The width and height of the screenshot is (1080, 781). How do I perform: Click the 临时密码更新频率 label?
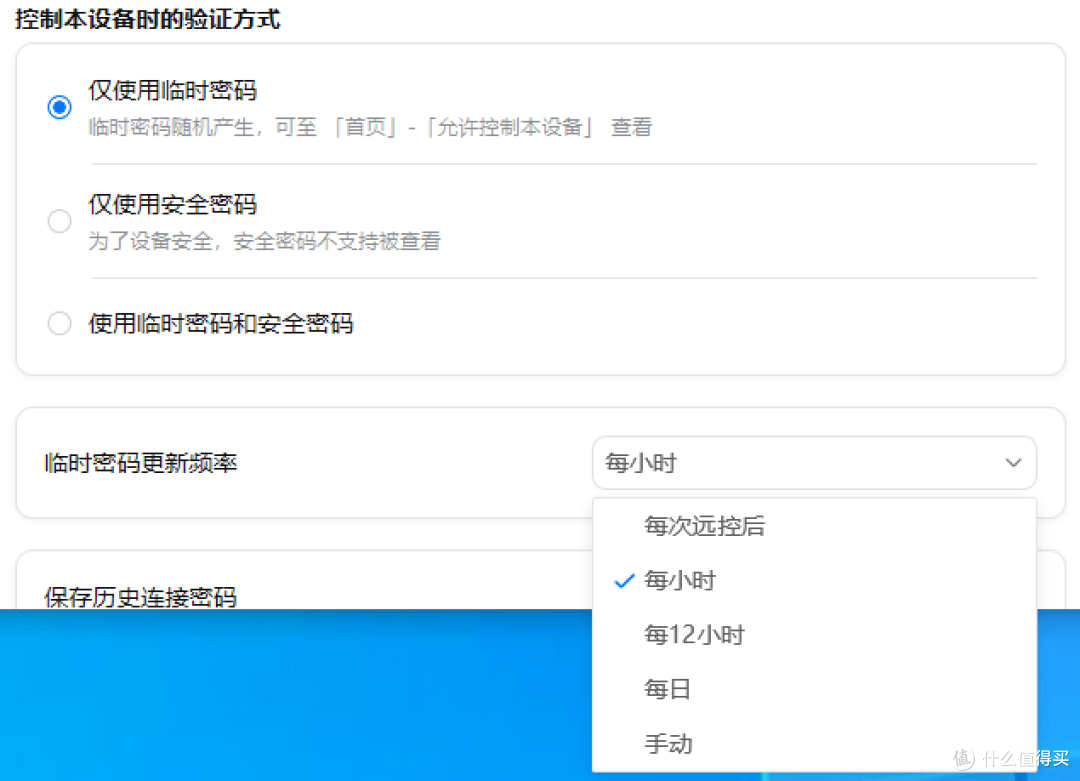(141, 463)
